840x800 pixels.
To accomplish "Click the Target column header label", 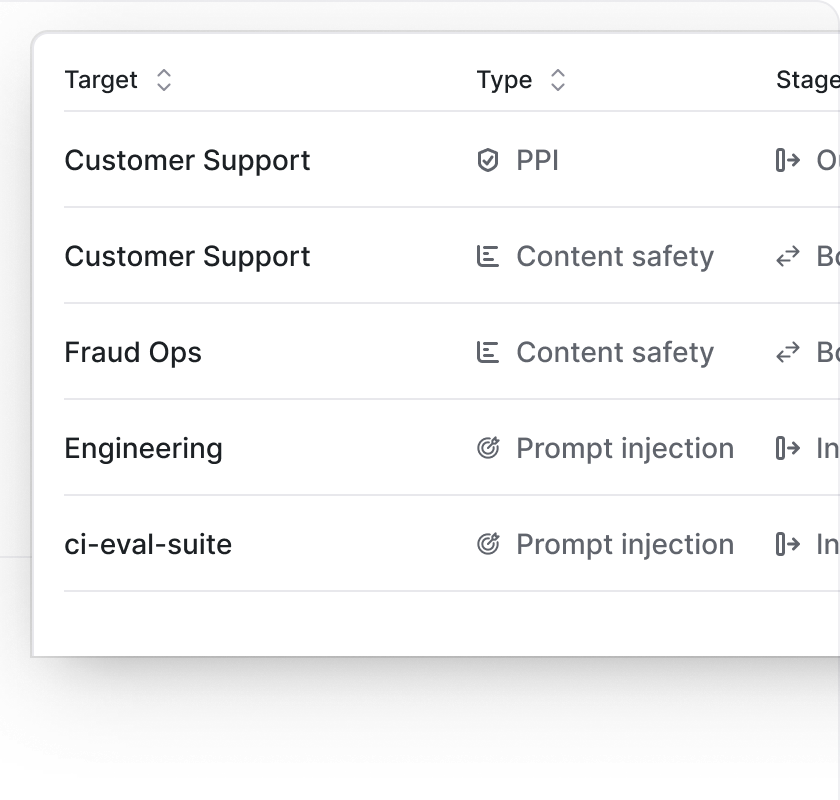I will coord(101,80).
